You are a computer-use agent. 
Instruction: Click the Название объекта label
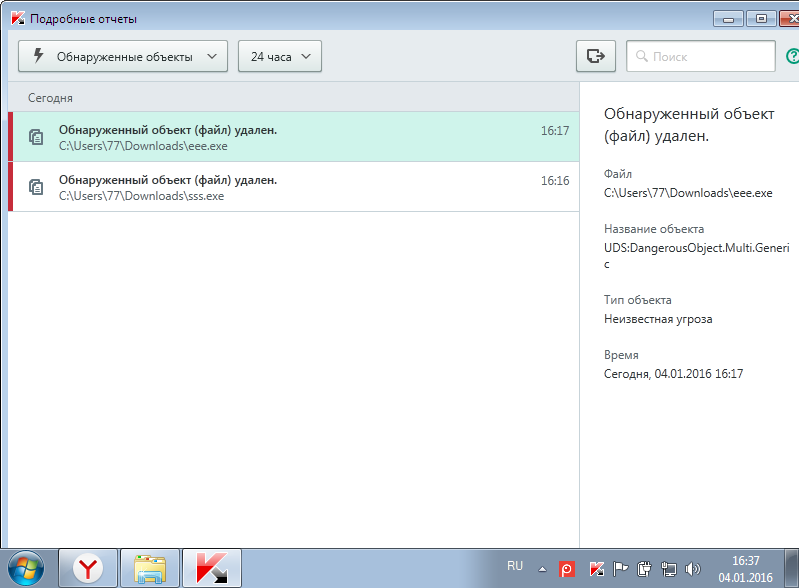[654, 229]
